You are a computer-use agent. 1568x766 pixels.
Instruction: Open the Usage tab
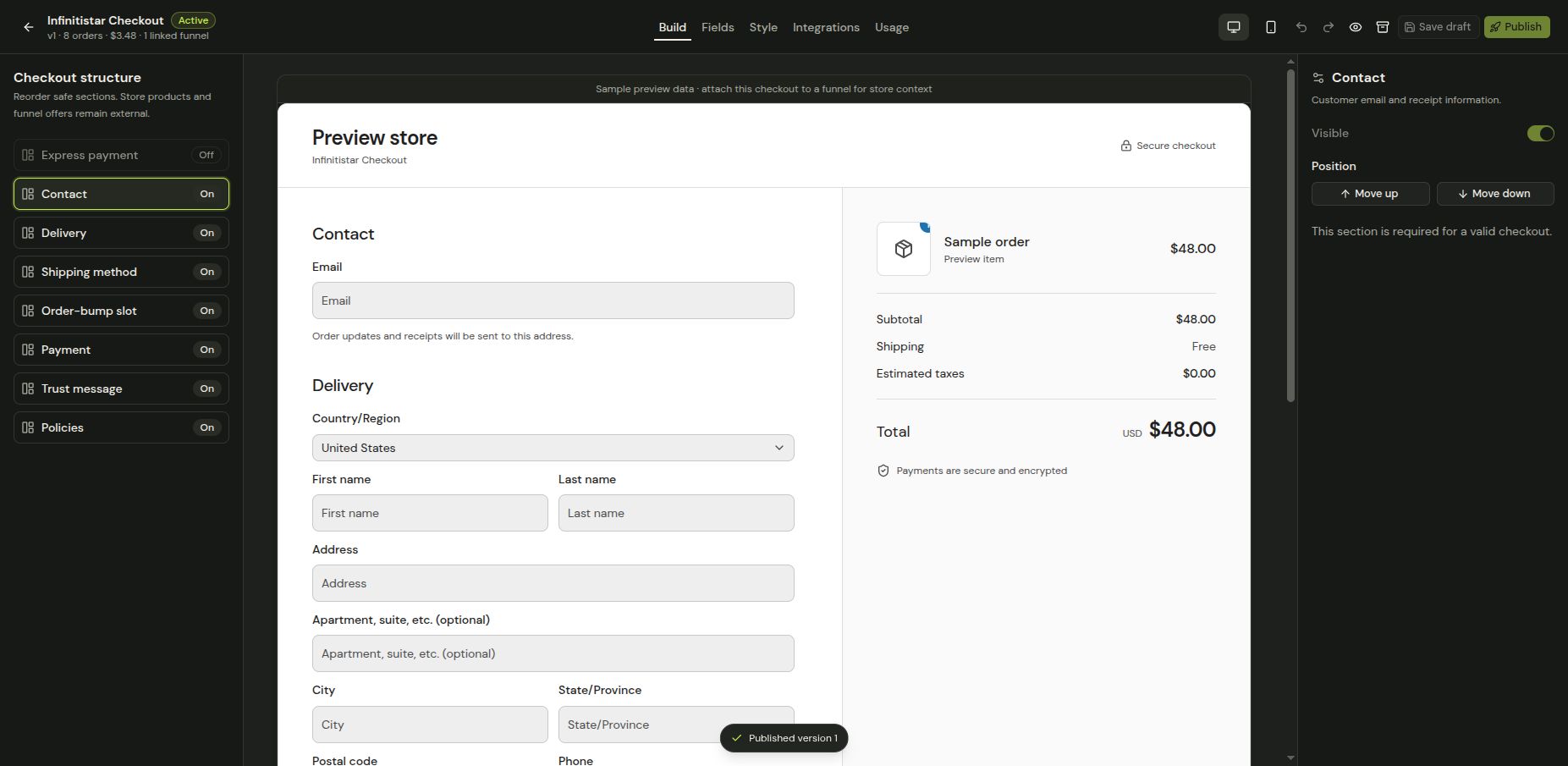(892, 27)
